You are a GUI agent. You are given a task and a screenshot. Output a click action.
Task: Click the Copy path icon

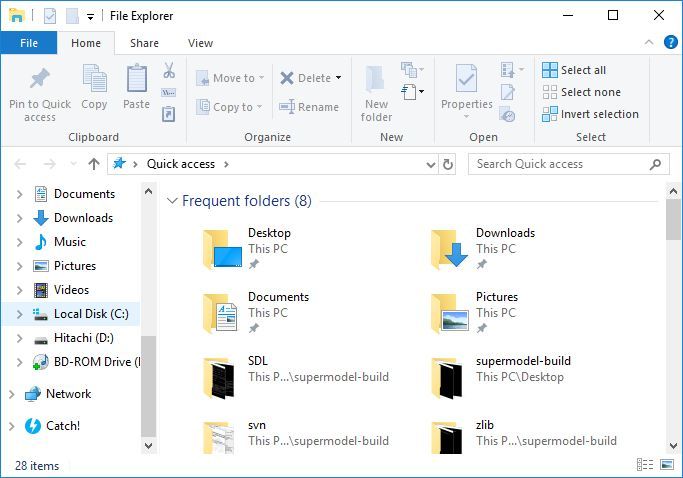pyautogui.click(x=169, y=92)
